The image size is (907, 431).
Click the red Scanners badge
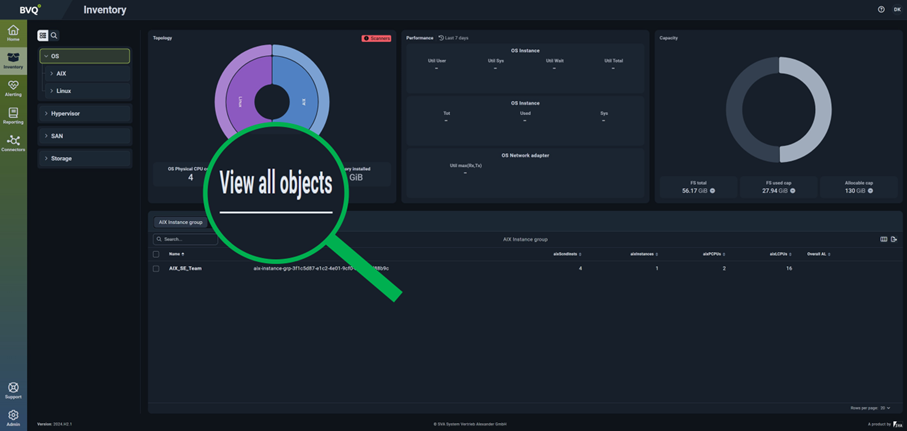click(376, 38)
